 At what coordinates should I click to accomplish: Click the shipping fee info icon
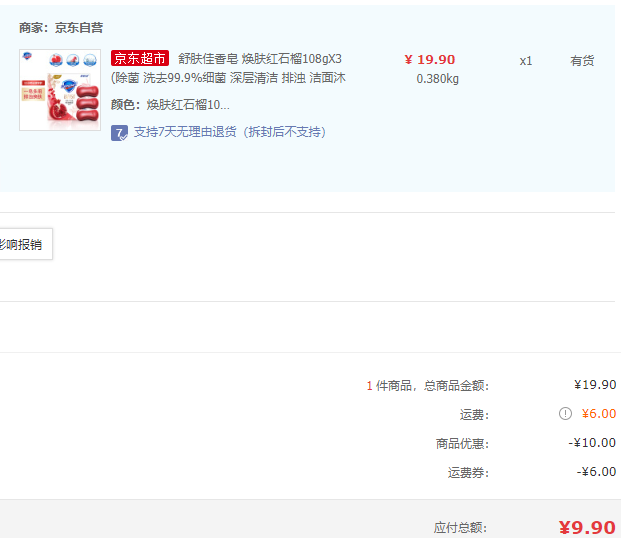(x=565, y=414)
